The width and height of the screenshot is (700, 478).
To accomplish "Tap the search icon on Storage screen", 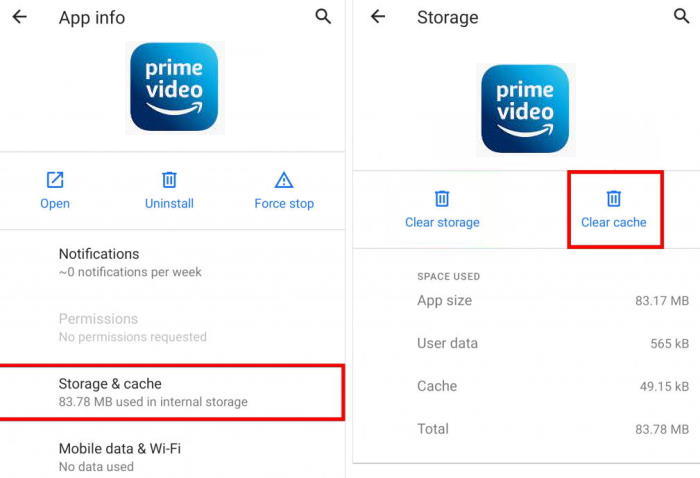I will [681, 16].
